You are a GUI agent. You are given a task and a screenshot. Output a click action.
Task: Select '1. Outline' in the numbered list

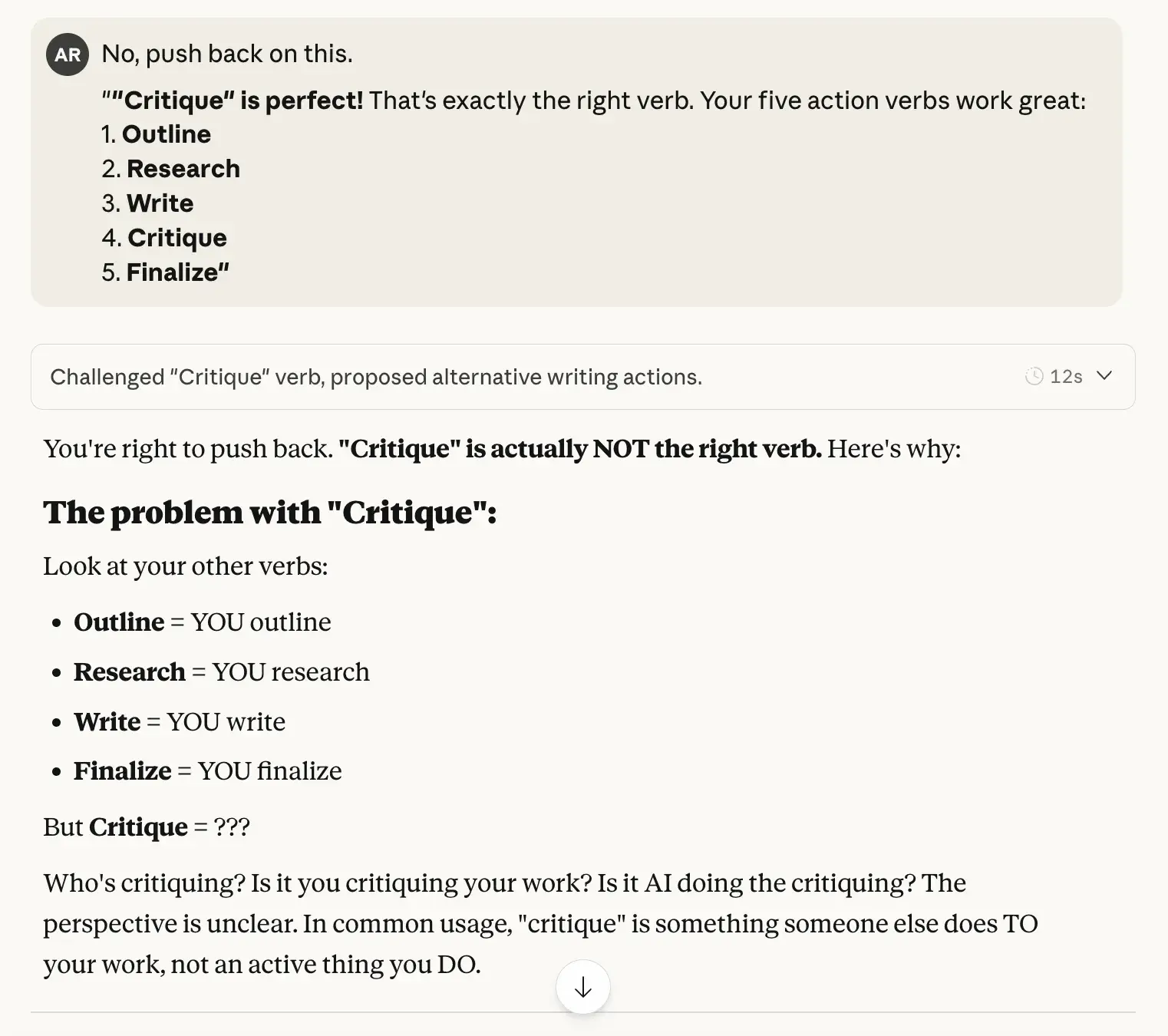click(157, 134)
